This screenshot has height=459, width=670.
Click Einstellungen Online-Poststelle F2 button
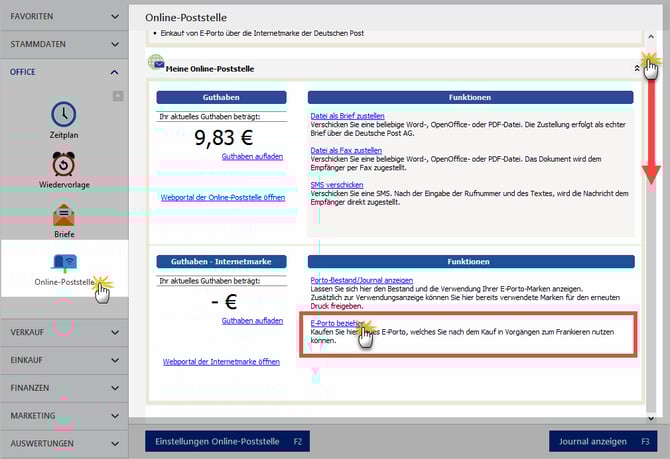click(228, 441)
